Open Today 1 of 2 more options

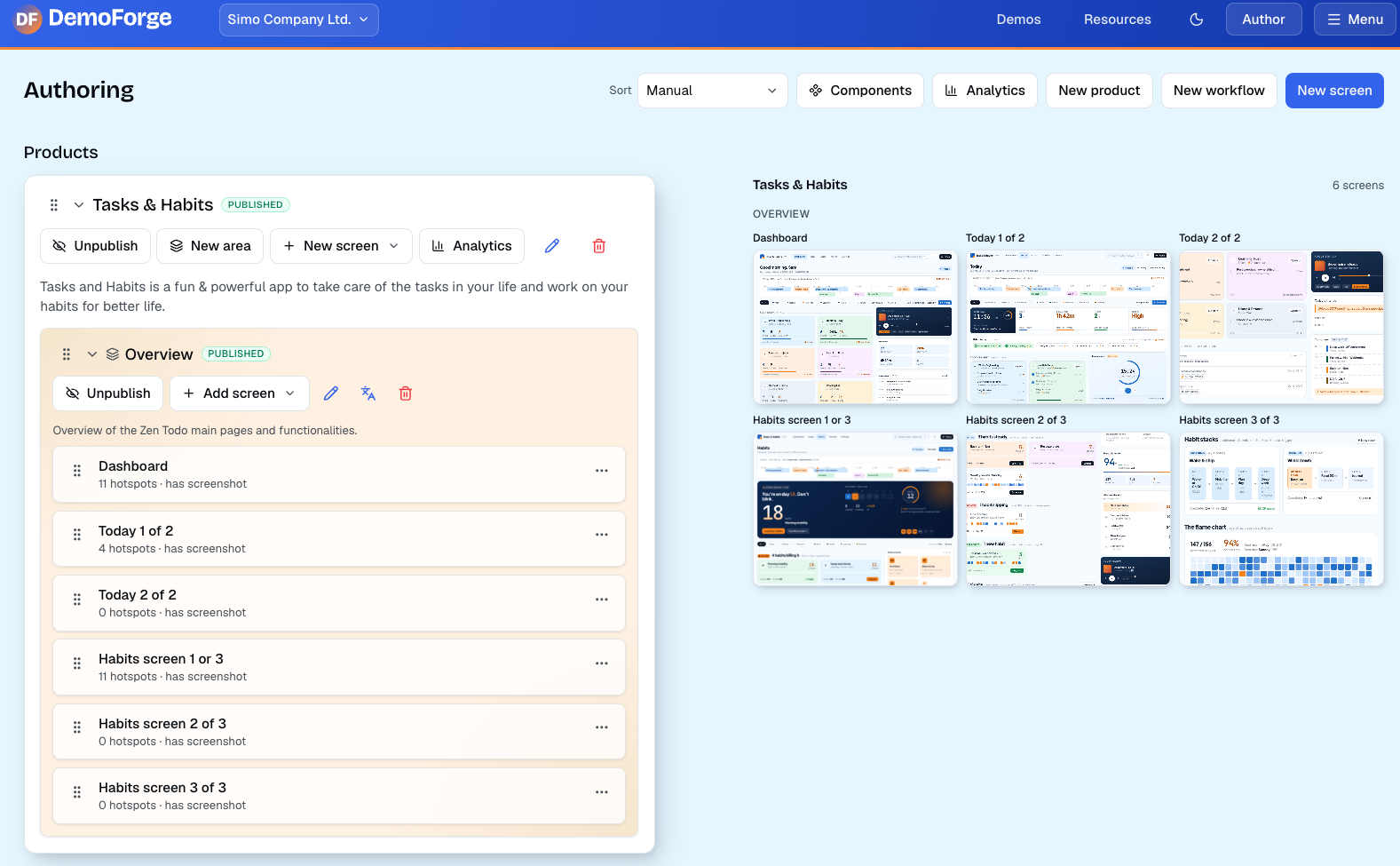pos(602,535)
